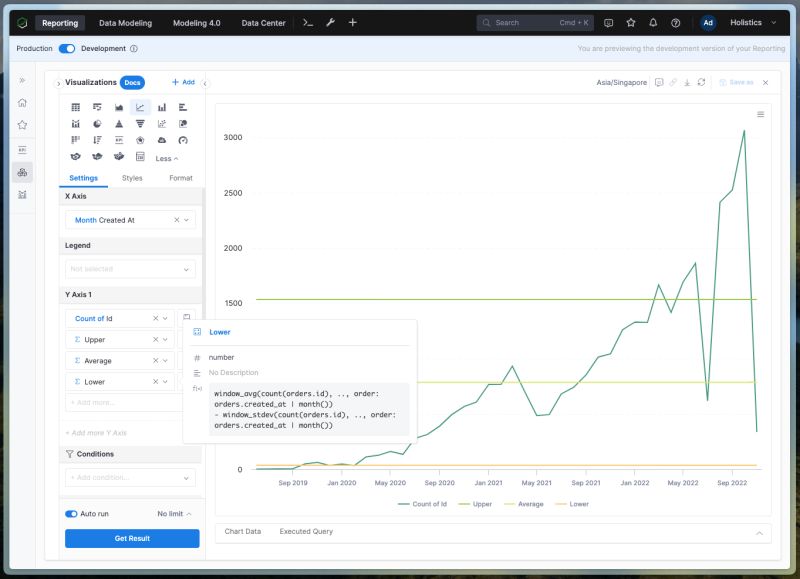Select the Pie chart visualization
The image size is (800, 579).
click(97, 123)
